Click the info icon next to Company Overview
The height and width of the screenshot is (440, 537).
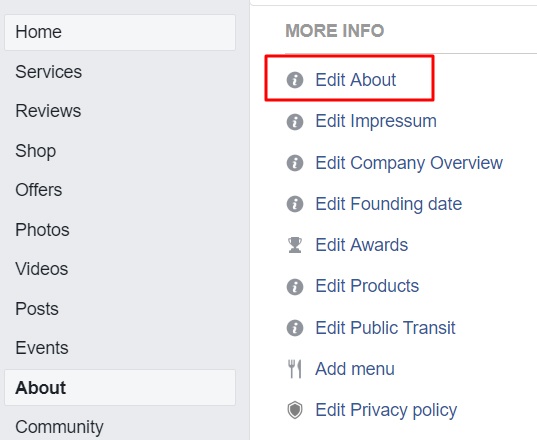tap(295, 163)
